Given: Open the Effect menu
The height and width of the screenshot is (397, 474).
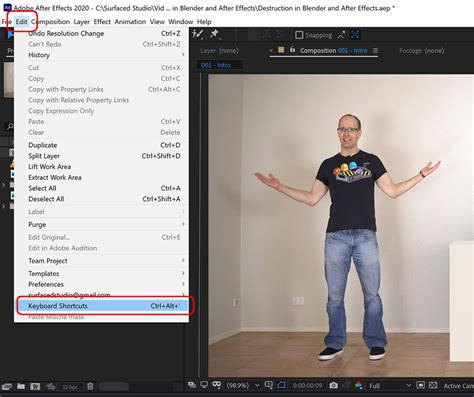Looking at the screenshot, I should 102,22.
